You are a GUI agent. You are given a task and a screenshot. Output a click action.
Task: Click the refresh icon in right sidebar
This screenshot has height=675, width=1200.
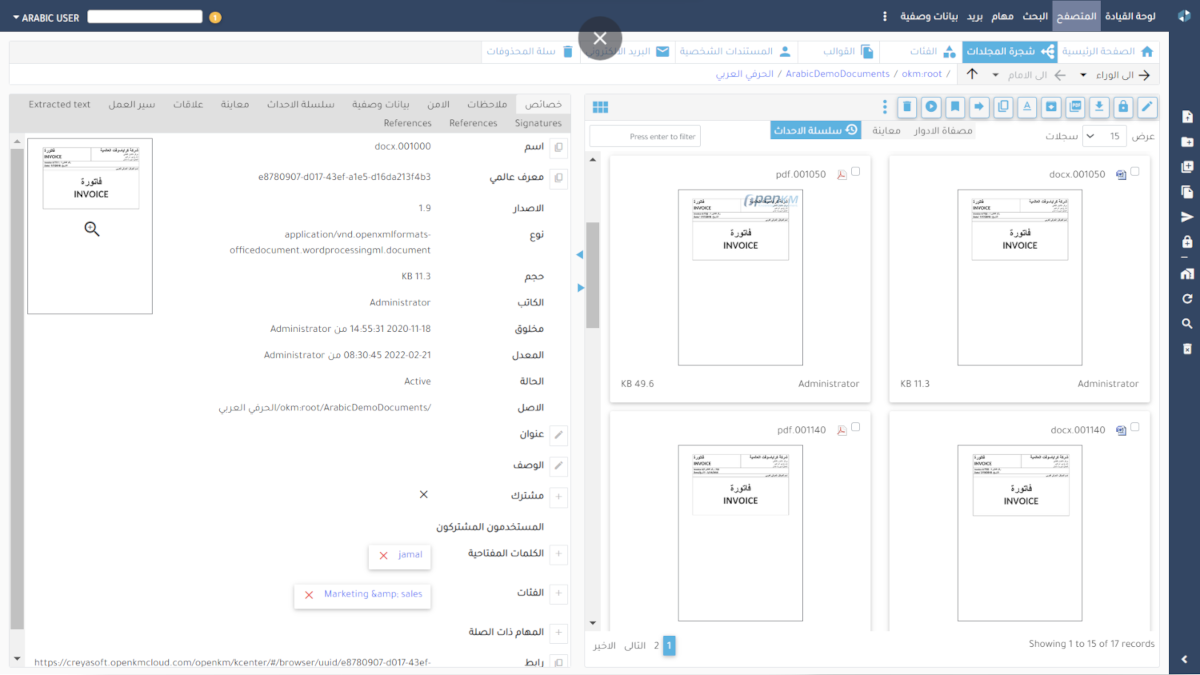(x=1187, y=299)
